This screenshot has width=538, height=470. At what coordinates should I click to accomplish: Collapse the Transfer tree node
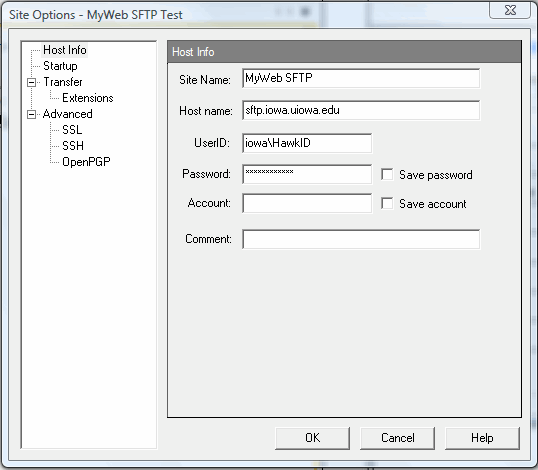point(31,82)
